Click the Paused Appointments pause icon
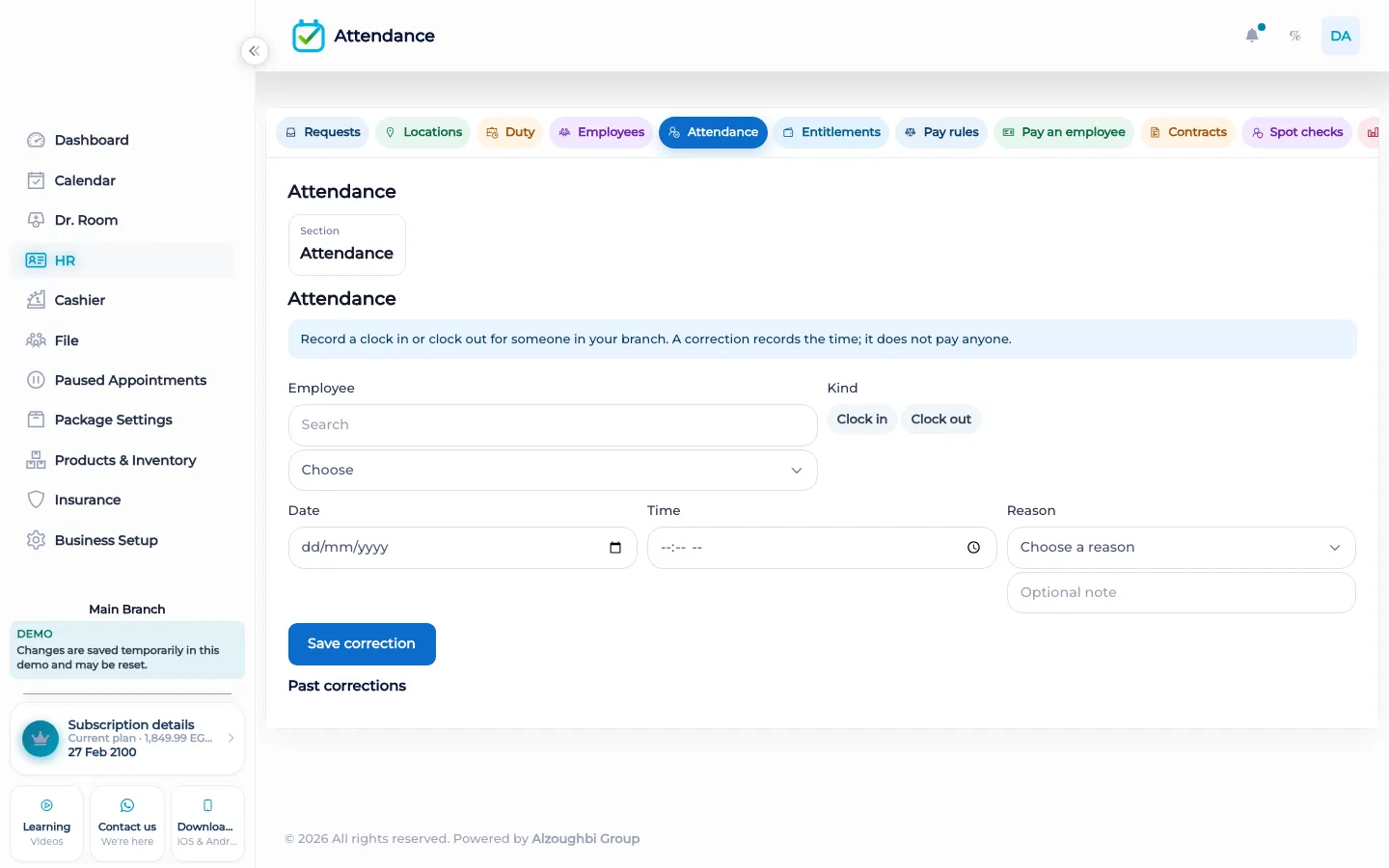Screen dimensions: 1389x868 [36, 380]
